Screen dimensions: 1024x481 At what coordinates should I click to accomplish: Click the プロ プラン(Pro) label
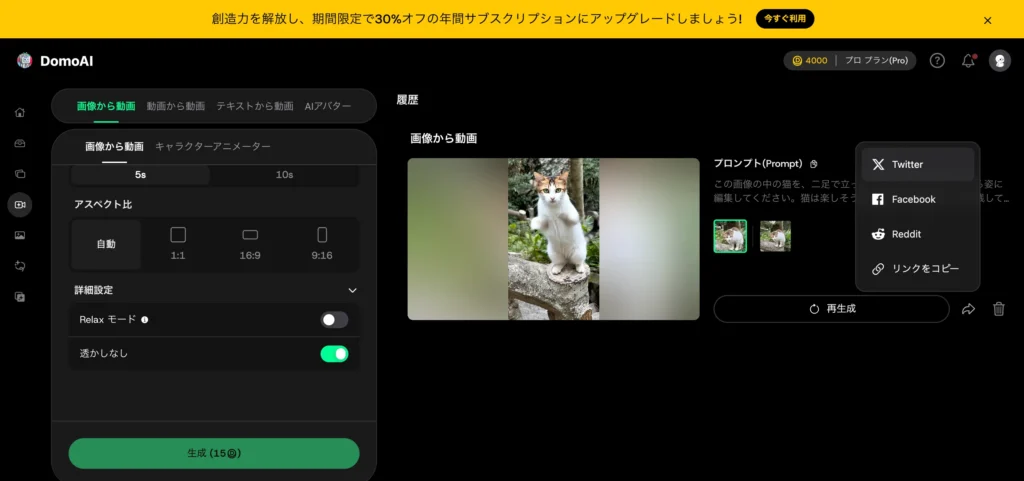pos(876,61)
